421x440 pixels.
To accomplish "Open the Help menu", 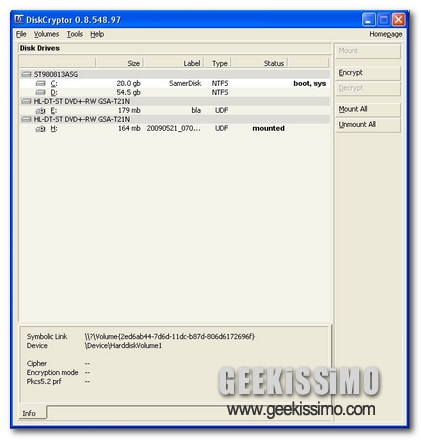I will (97, 34).
